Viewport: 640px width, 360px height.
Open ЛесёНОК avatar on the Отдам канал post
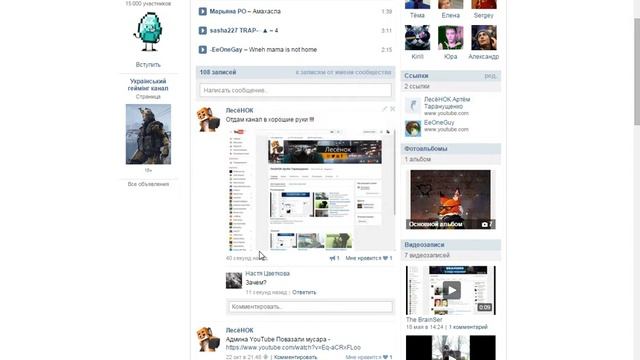pyautogui.click(x=208, y=119)
